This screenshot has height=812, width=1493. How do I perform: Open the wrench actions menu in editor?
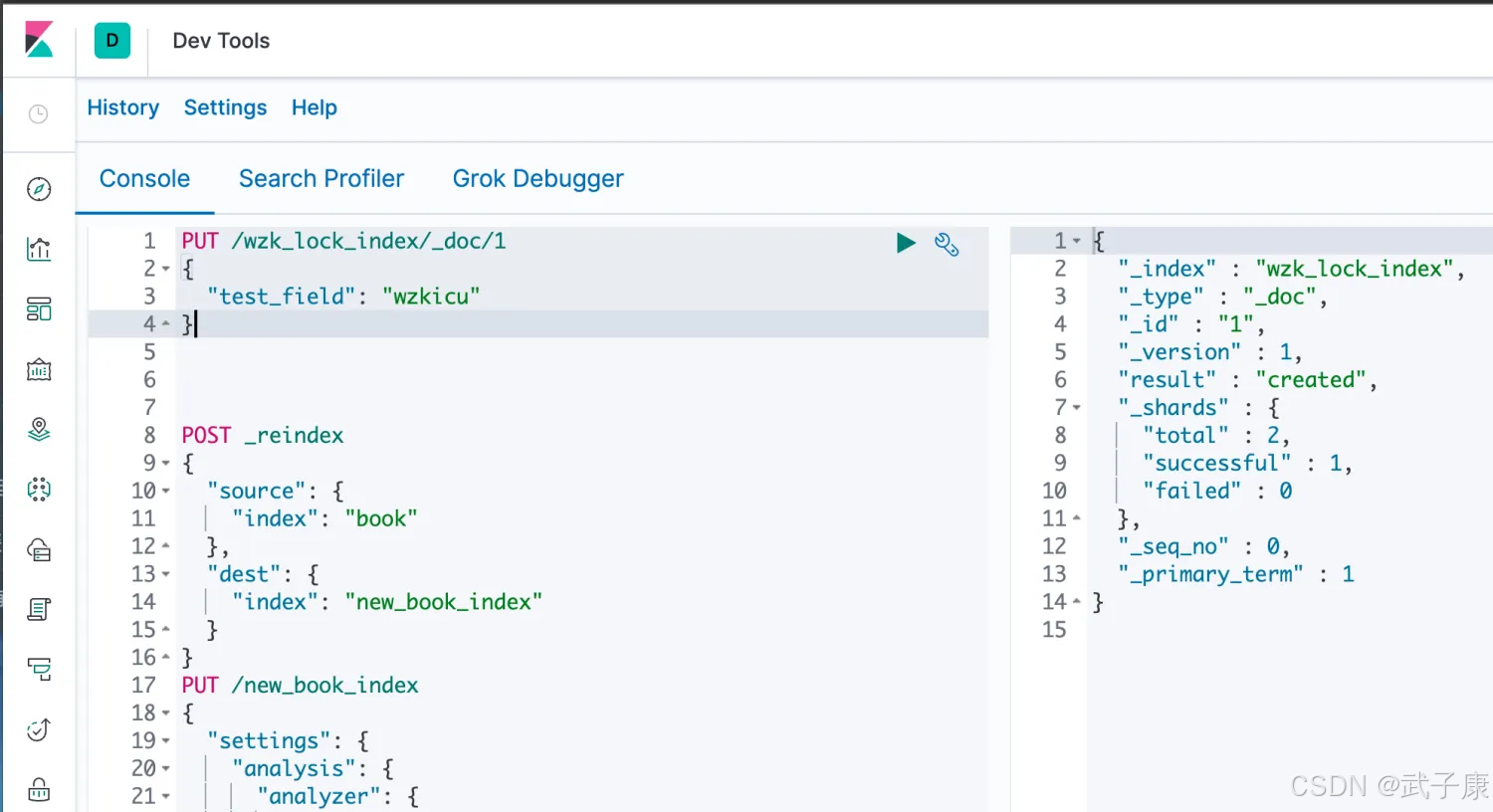click(x=947, y=244)
